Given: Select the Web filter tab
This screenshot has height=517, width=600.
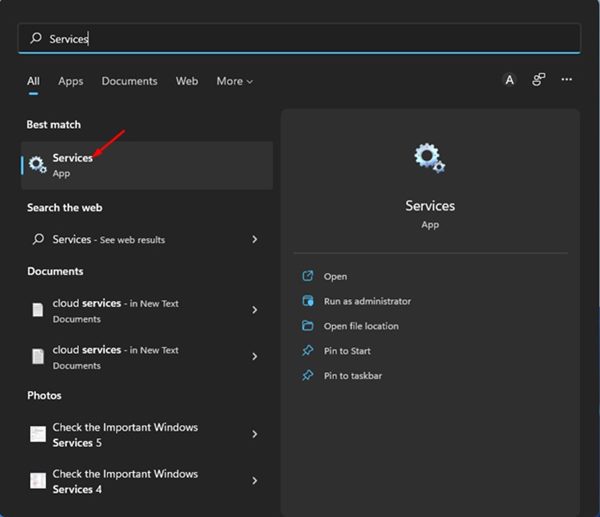Looking at the screenshot, I should coord(187,81).
